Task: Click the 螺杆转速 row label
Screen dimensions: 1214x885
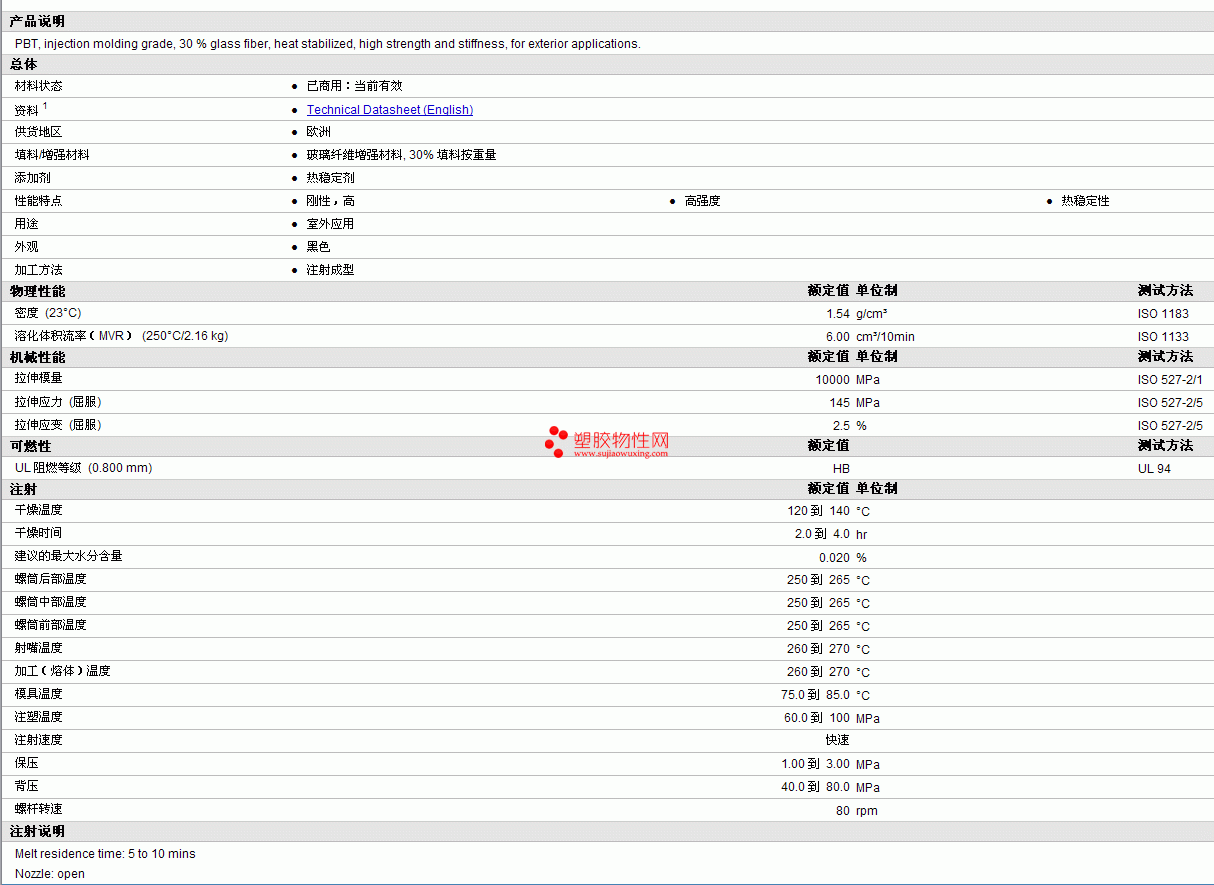Action: (38, 810)
